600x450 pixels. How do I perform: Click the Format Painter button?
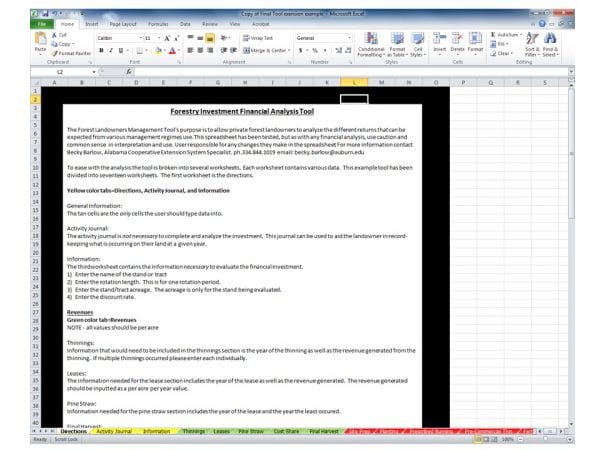[x=70, y=52]
